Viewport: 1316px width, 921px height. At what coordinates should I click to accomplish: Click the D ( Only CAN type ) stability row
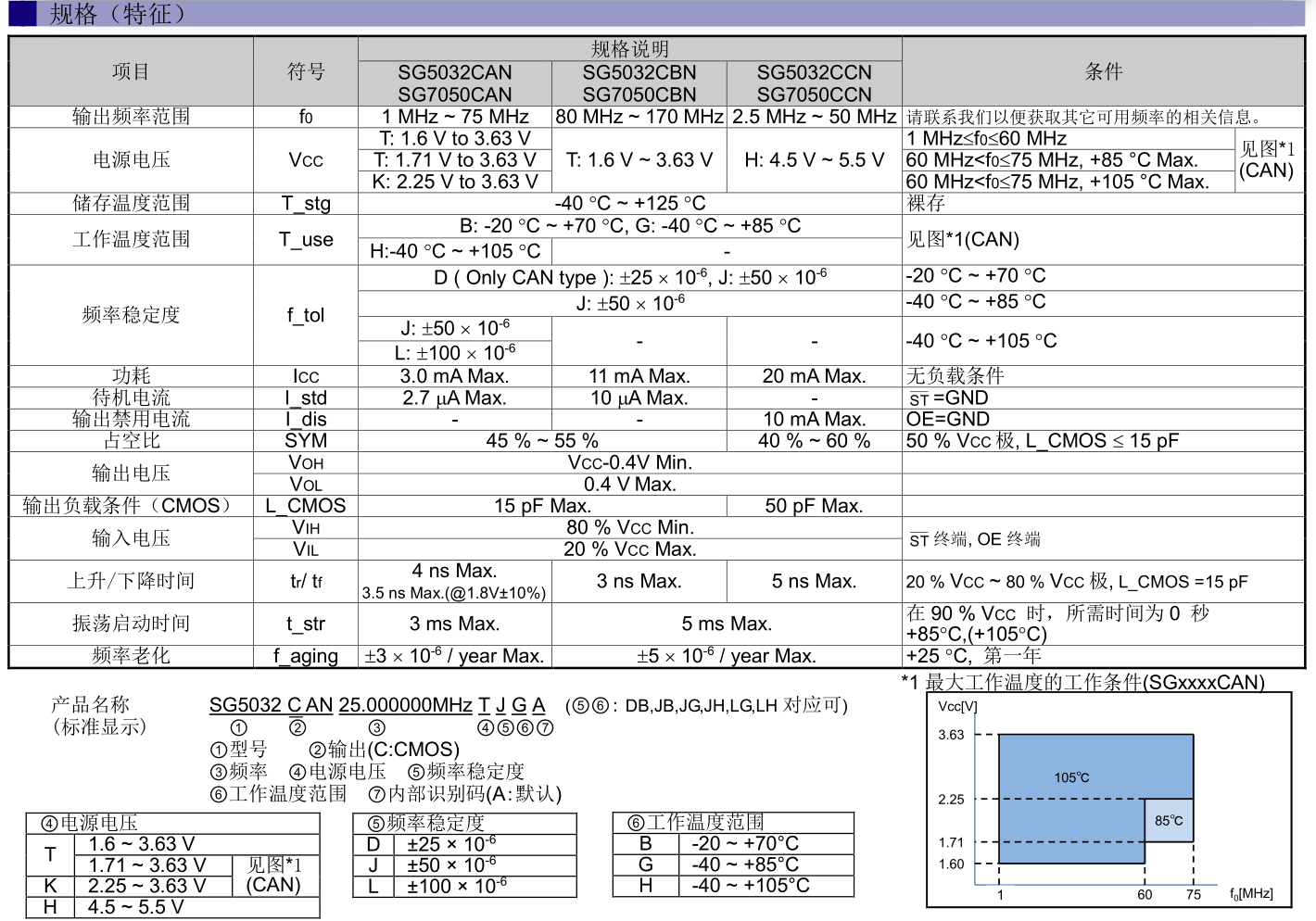coord(630,277)
